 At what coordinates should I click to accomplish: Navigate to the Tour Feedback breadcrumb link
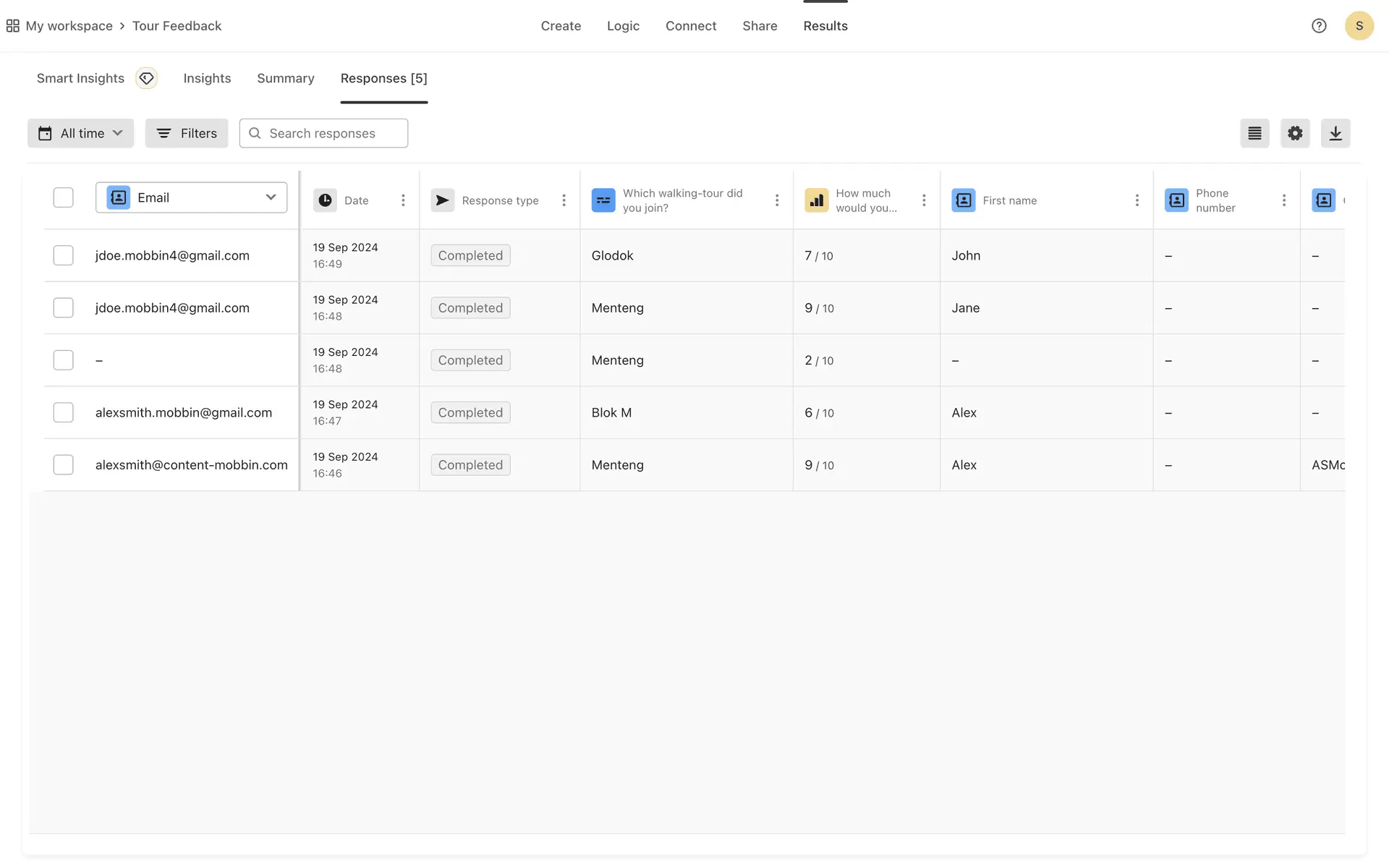pos(177,26)
